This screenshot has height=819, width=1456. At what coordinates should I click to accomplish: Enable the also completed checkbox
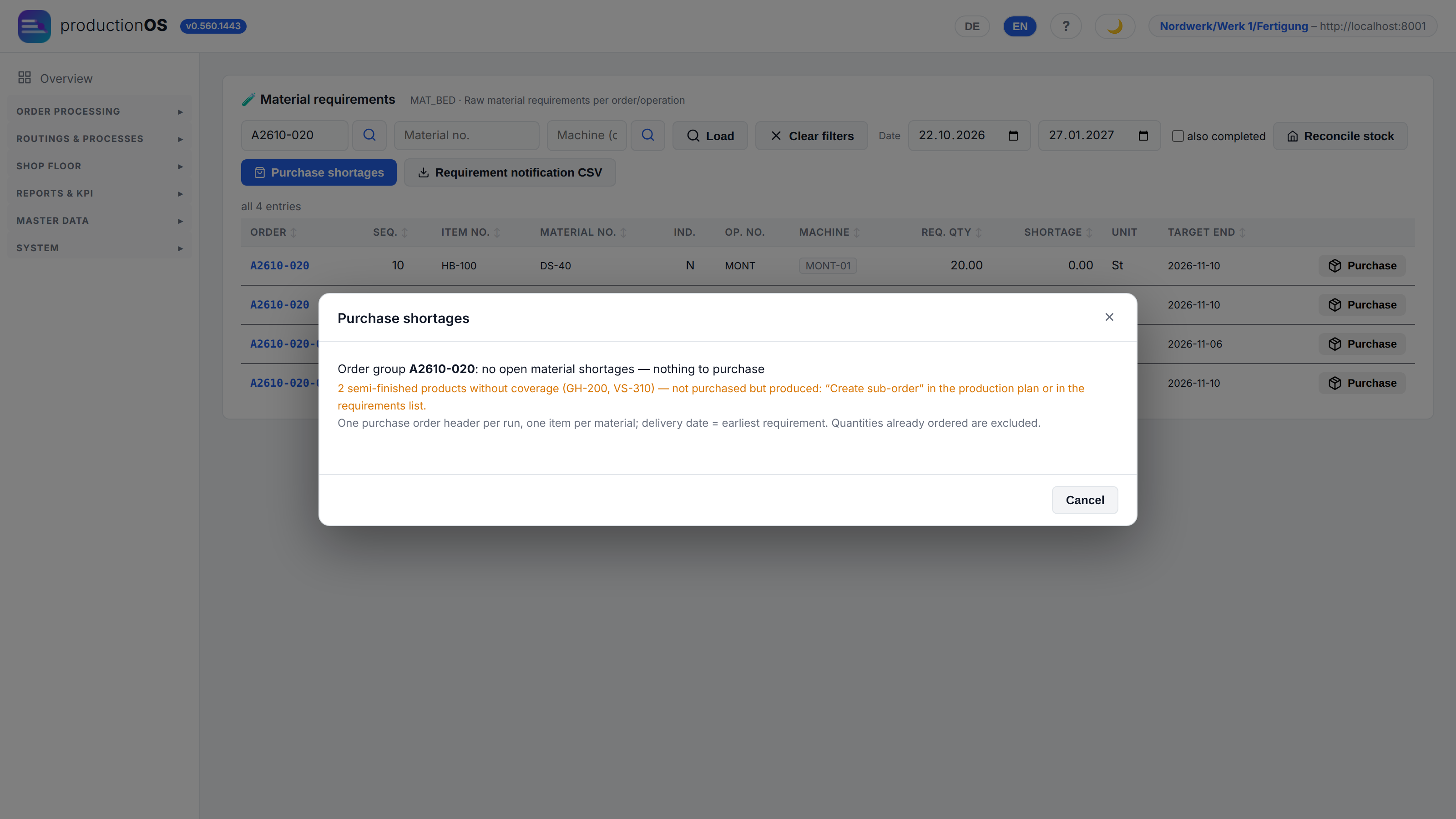[1178, 136]
